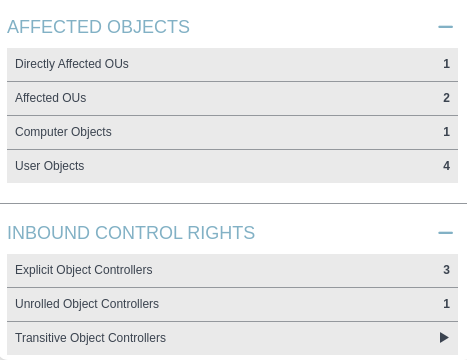Click the count for Directly Affected OUs

(446, 64)
